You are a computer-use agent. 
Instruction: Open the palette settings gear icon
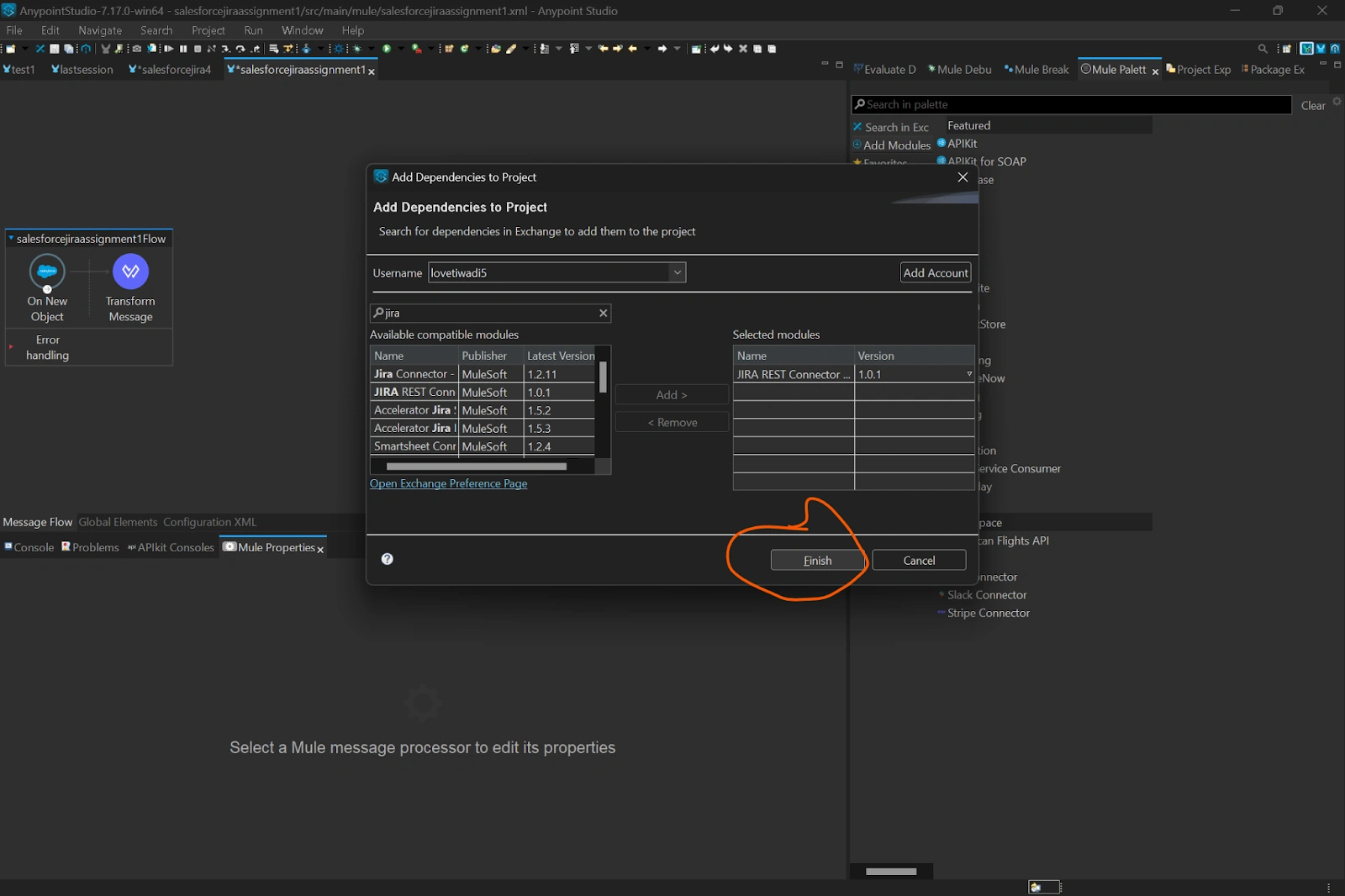coord(1337,102)
